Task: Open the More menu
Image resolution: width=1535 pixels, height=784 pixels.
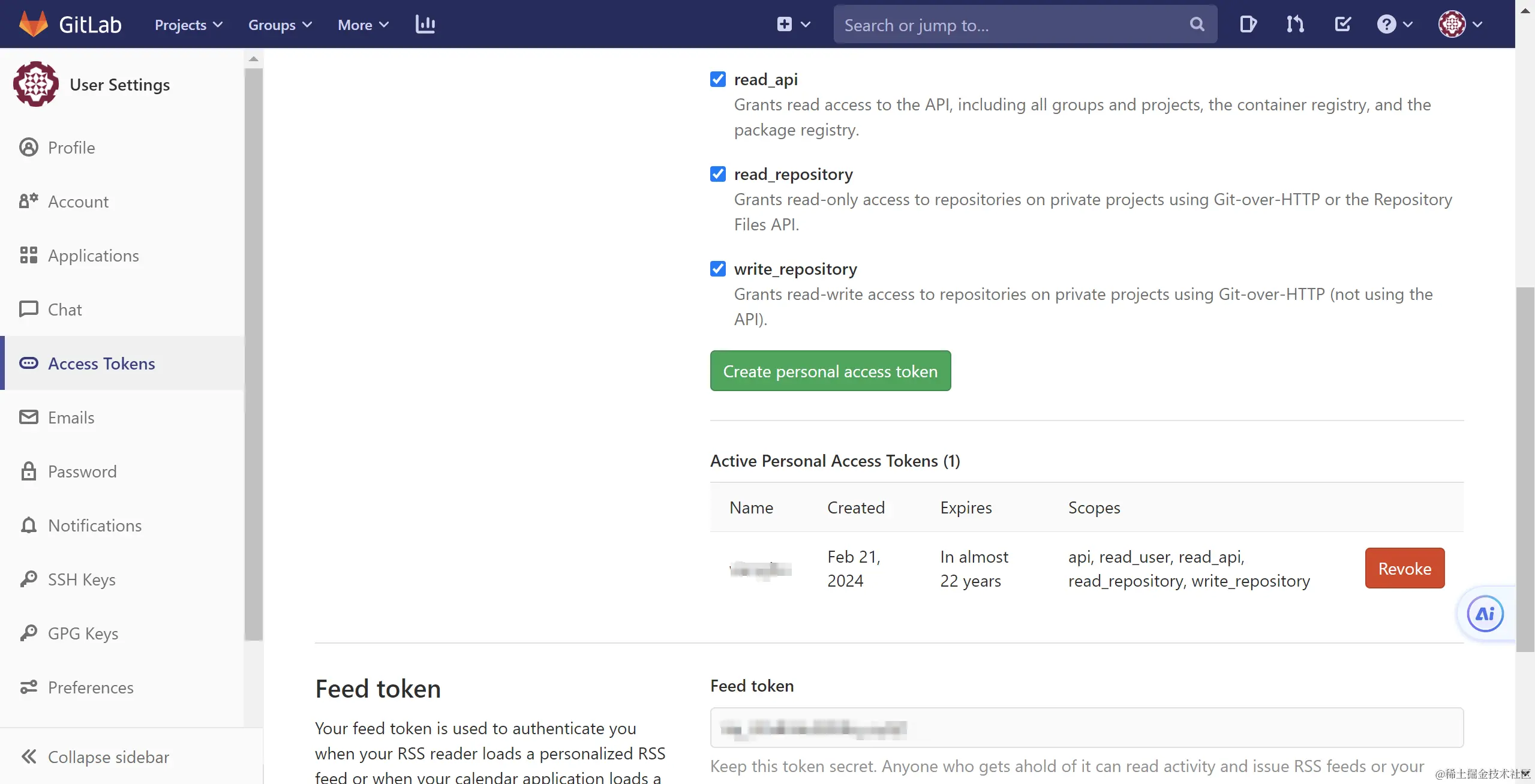Action: click(362, 25)
